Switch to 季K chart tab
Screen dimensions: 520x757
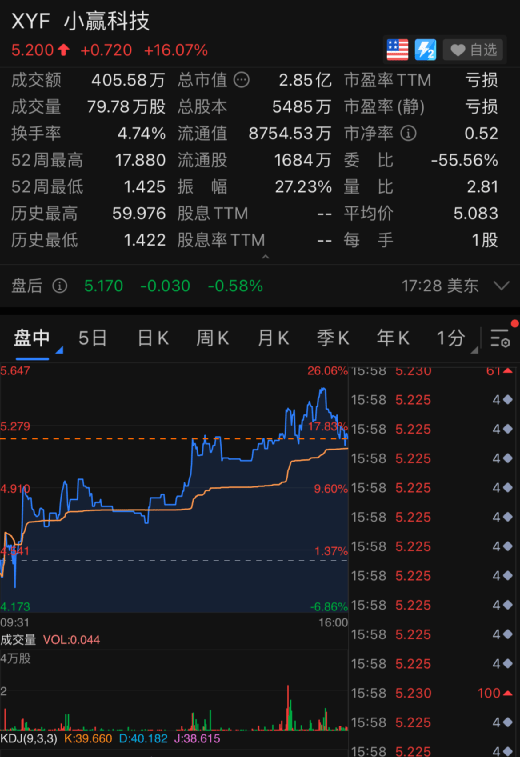click(x=333, y=338)
